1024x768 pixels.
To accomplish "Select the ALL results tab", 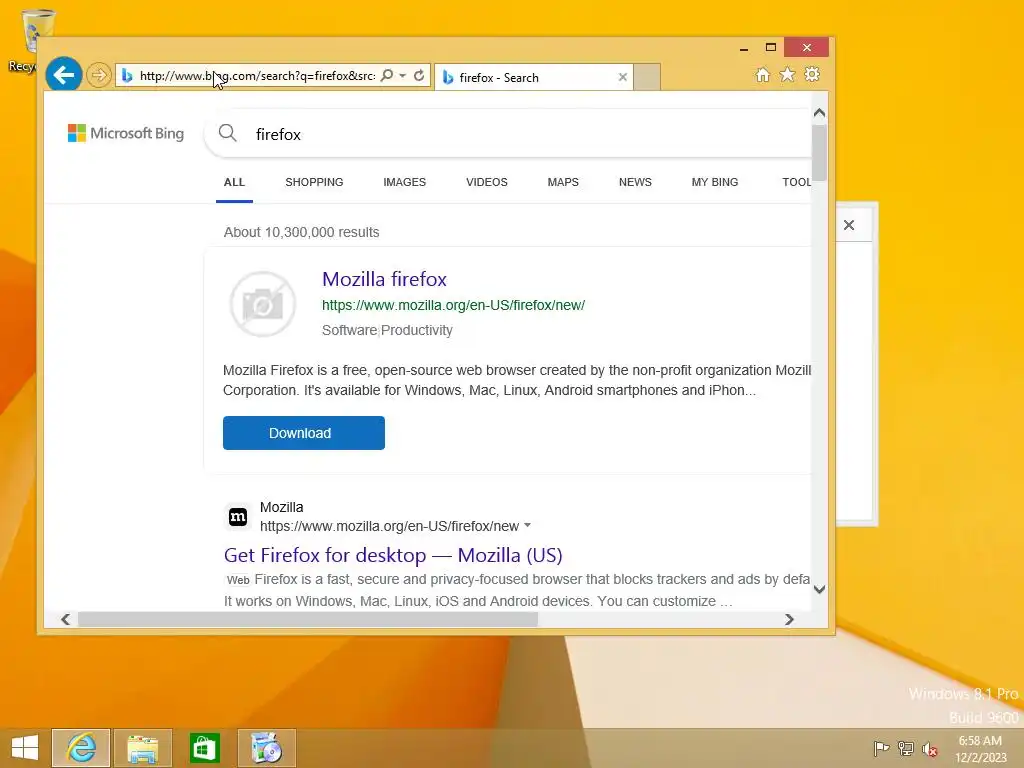I will click(234, 182).
